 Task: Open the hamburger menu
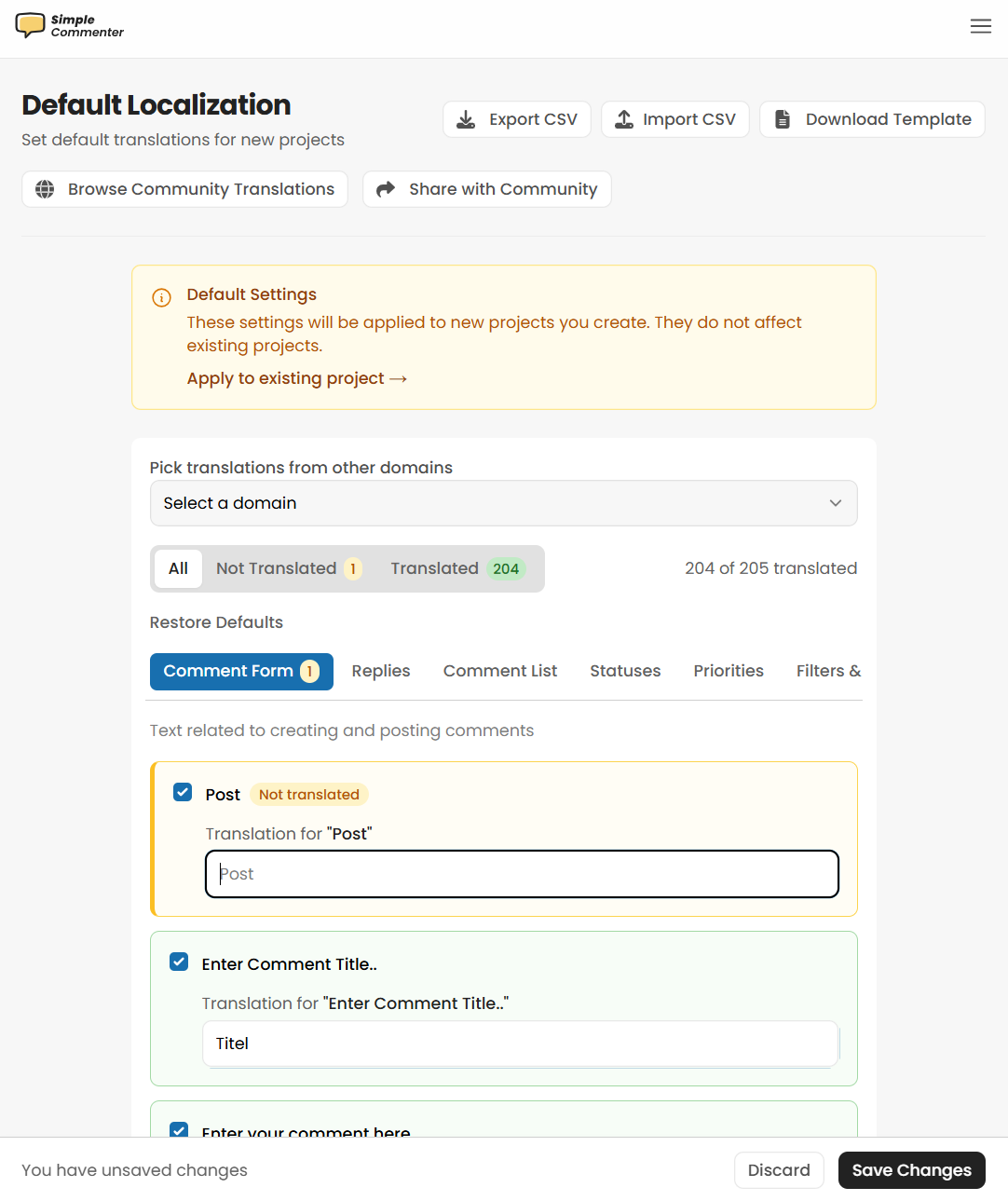click(x=980, y=26)
